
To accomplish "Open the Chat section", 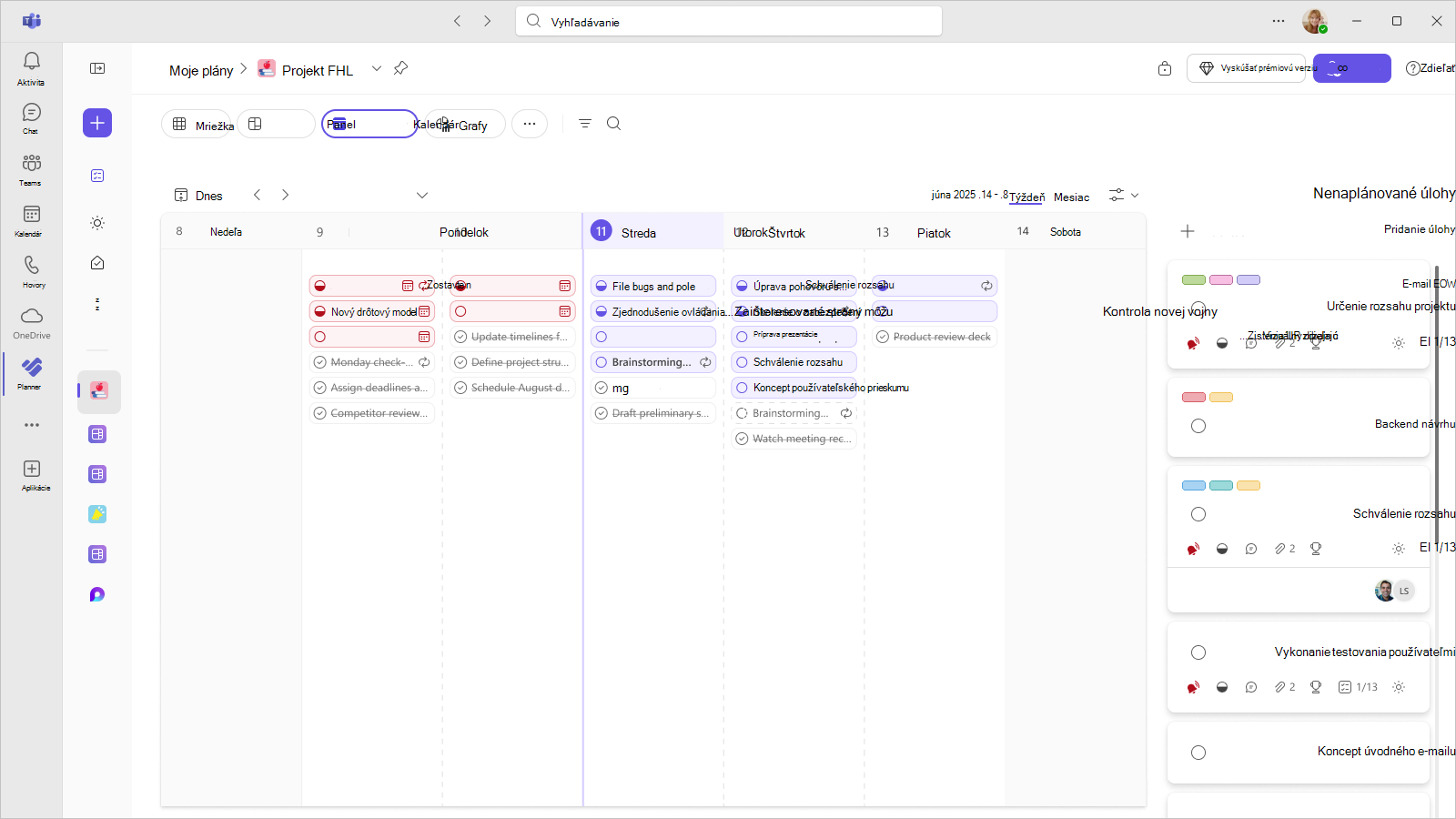I will pyautogui.click(x=31, y=118).
